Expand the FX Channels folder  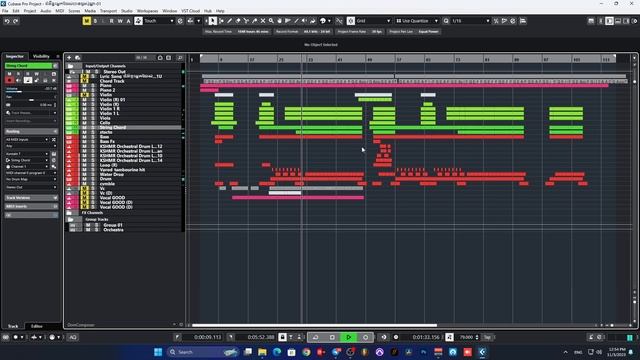tap(69, 213)
